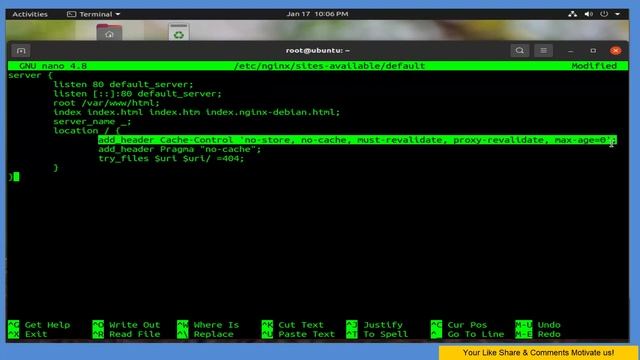Click the Home folder desktop icon
640x360 pixels.
pyautogui.click(x=109, y=32)
